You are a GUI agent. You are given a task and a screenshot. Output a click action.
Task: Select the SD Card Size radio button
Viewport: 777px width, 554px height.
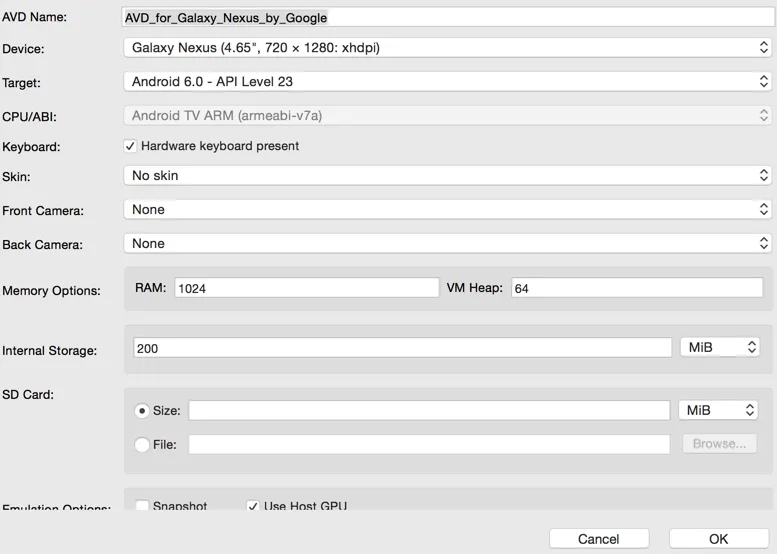pos(142,411)
